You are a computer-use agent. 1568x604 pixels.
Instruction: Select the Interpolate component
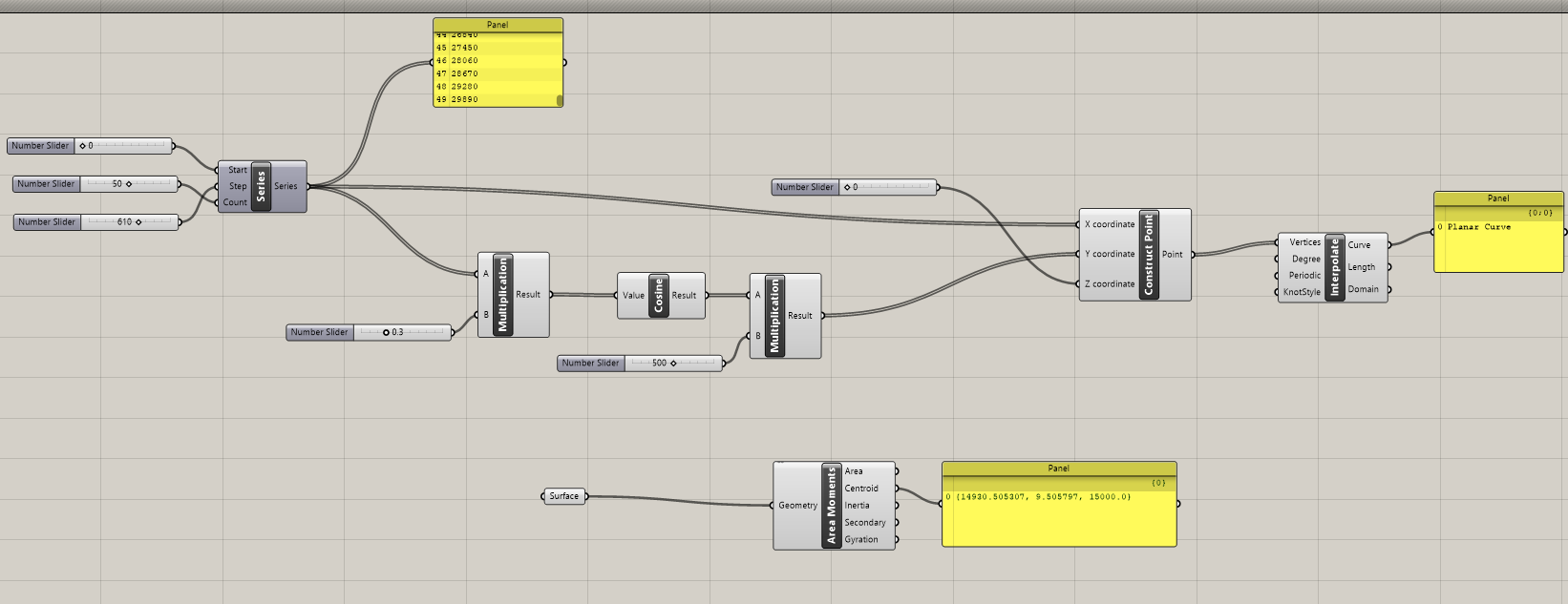tap(1335, 267)
